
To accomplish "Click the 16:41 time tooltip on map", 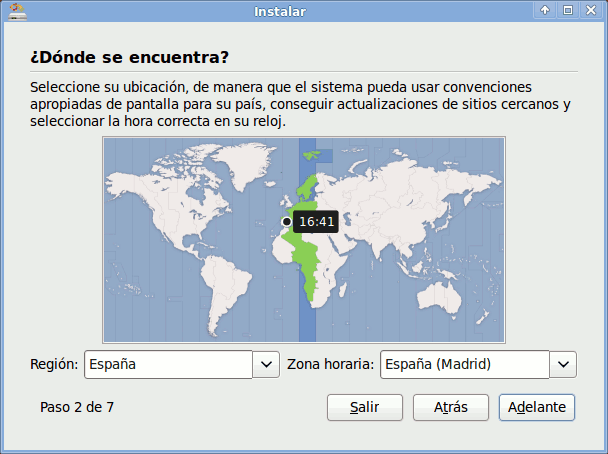I will (316, 222).
